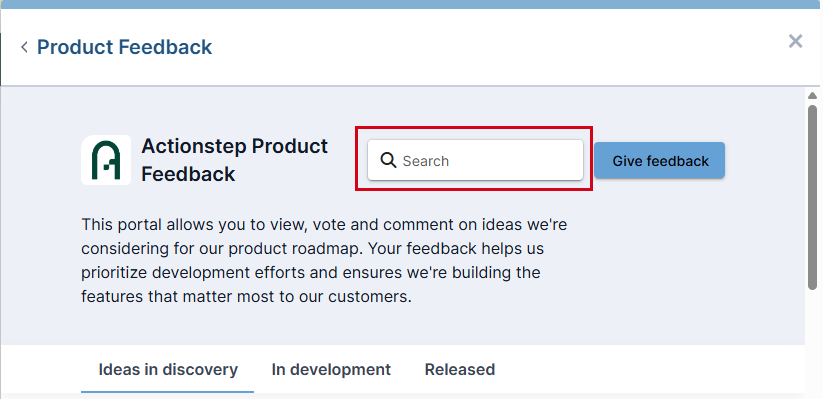This screenshot has height=399, width=823.
Task: Click blank header space left of close X
Action: (499, 47)
